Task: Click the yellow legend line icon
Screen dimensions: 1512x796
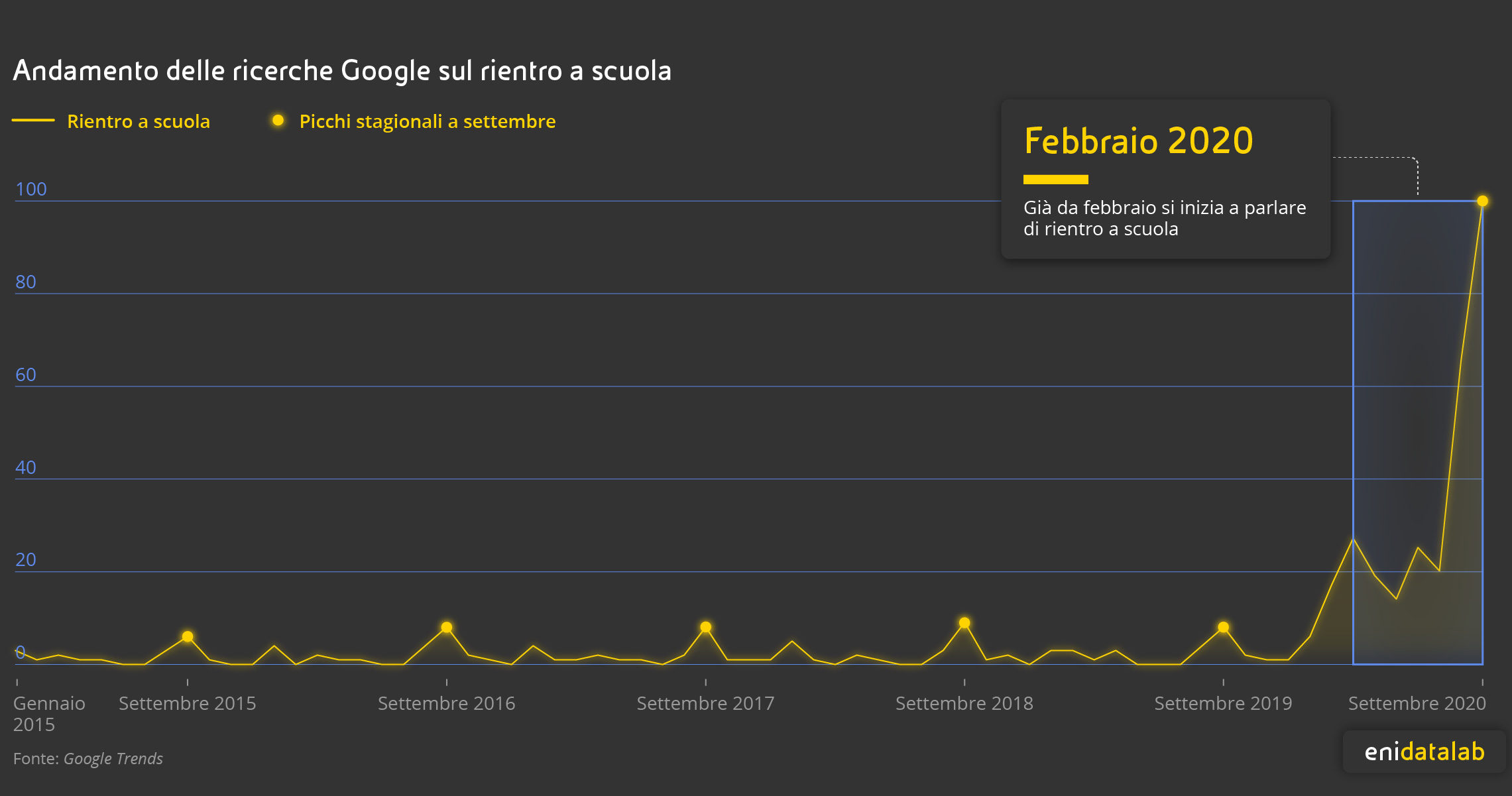Action: pyautogui.click(x=33, y=121)
